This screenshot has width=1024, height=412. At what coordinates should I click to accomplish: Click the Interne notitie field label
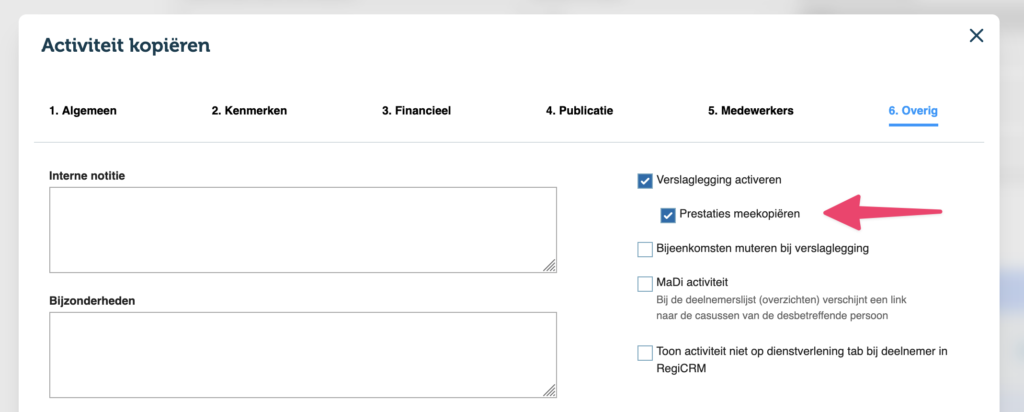[x=94, y=176]
